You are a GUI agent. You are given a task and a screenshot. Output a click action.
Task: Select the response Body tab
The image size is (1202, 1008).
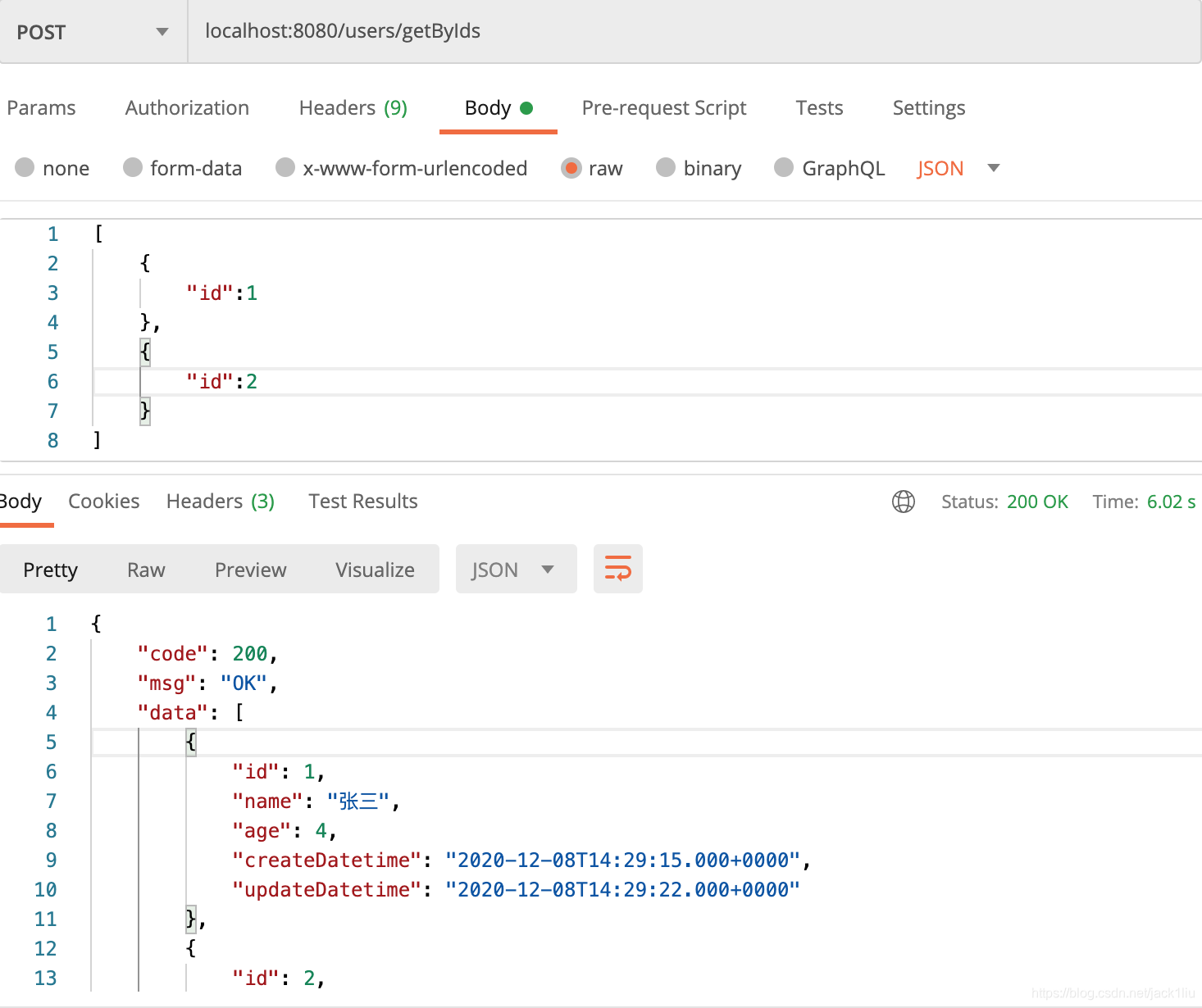click(20, 502)
